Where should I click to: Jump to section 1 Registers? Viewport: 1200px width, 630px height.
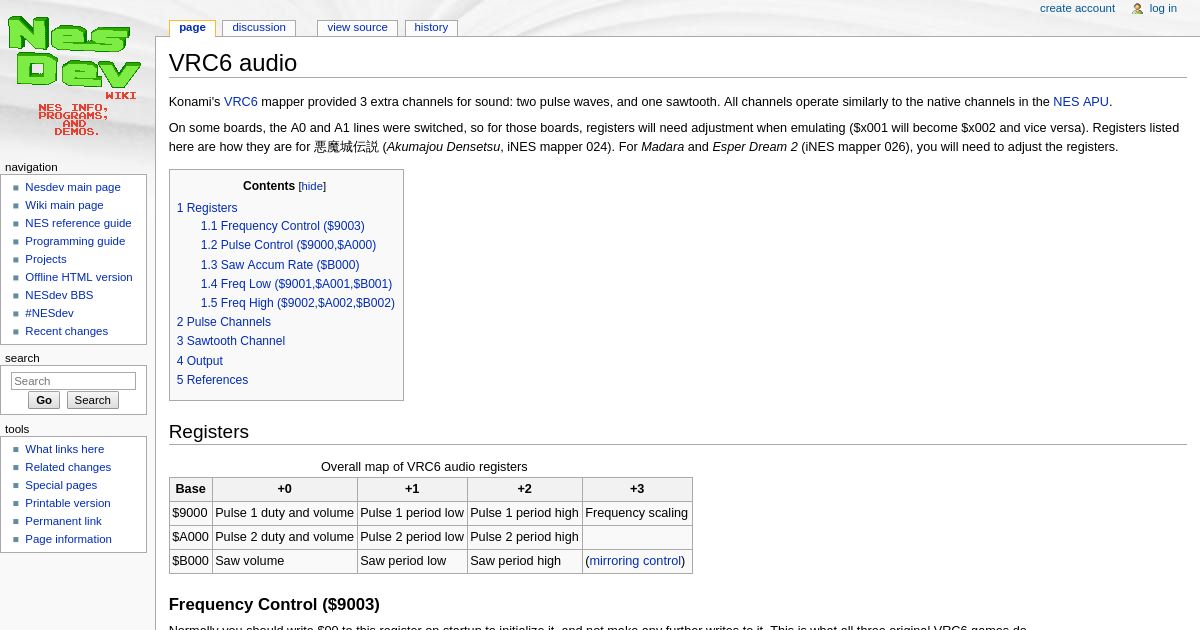click(207, 208)
